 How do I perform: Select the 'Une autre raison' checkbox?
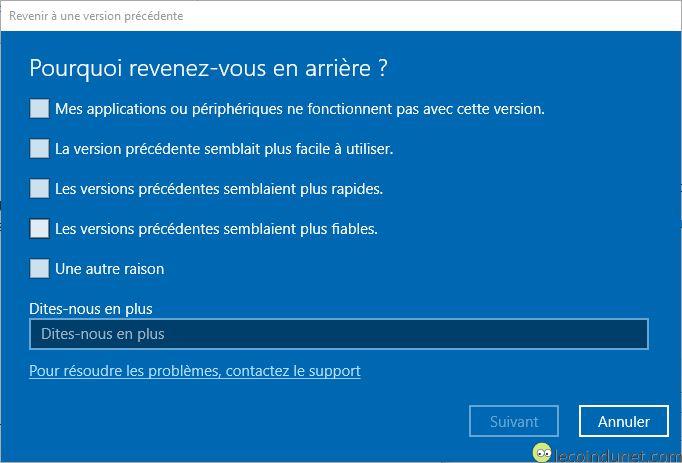tap(39, 268)
